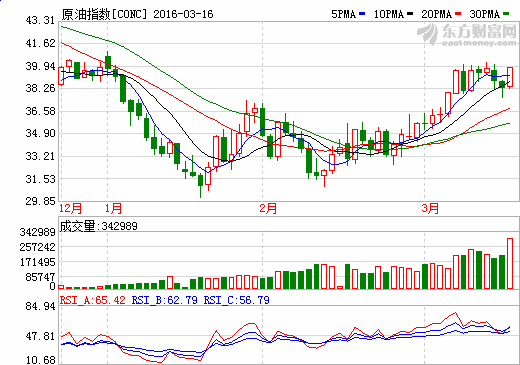This screenshot has width=520, height=365.
Task: Click the RSI_C:56.79 indicator label
Action: coord(237,300)
